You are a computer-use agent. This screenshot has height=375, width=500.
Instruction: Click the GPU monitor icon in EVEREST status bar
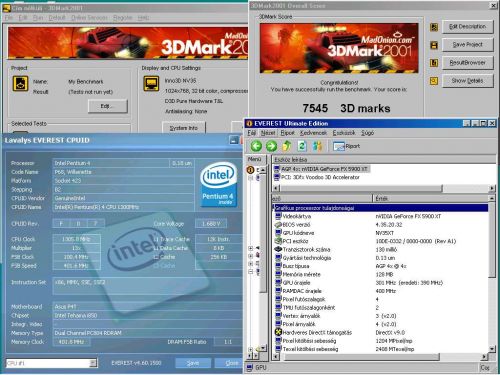250,367
